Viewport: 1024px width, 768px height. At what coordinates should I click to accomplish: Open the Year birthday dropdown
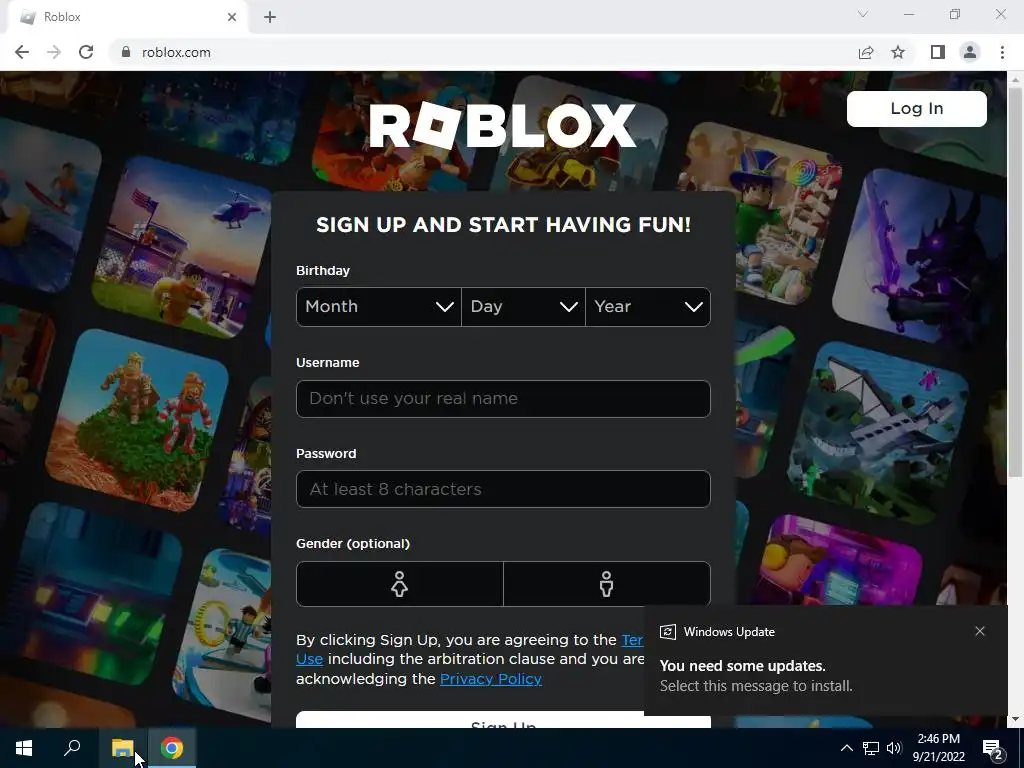(x=648, y=307)
